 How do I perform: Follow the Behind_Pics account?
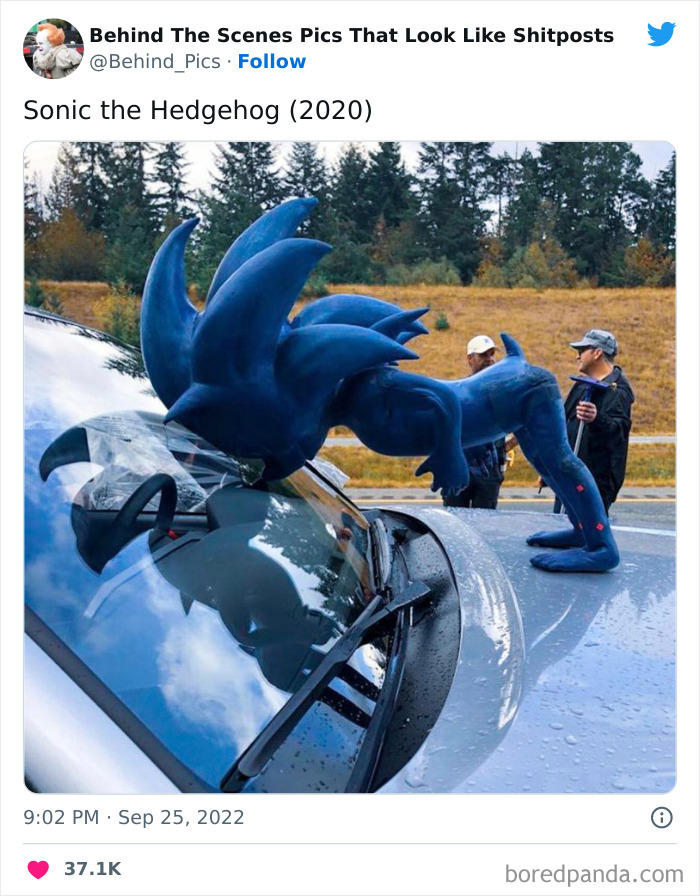(x=271, y=61)
